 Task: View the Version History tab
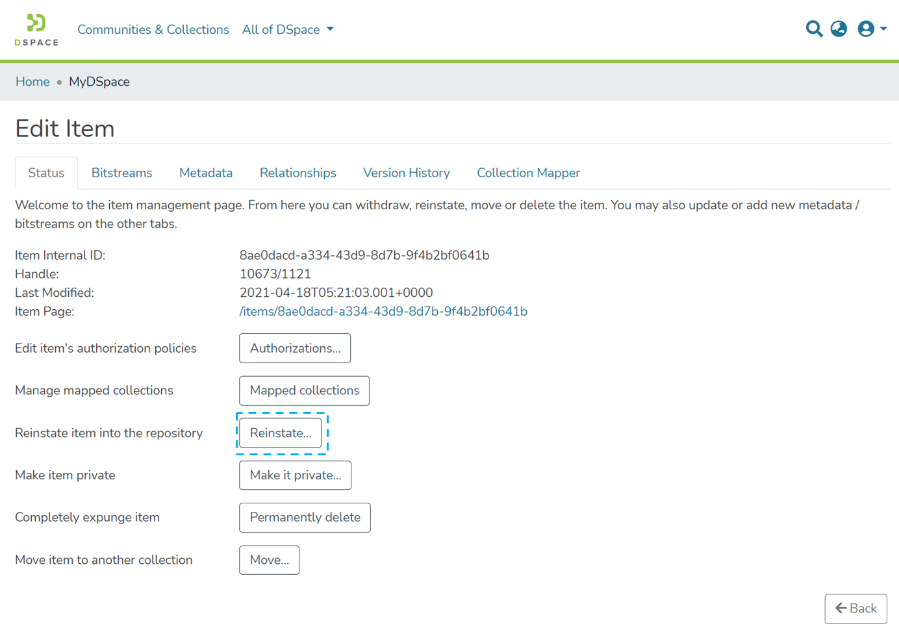(406, 173)
